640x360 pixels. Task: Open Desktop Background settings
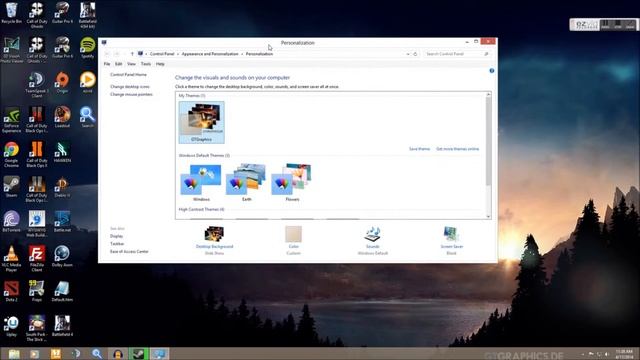click(214, 240)
